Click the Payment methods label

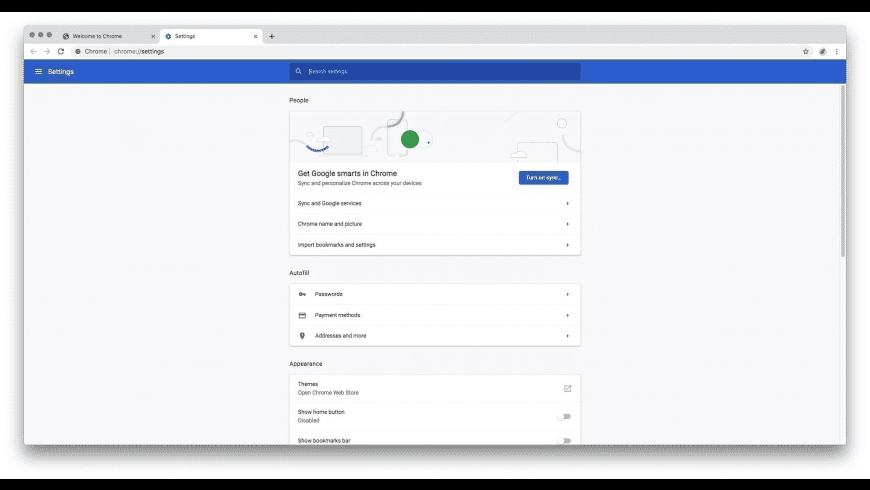point(337,315)
